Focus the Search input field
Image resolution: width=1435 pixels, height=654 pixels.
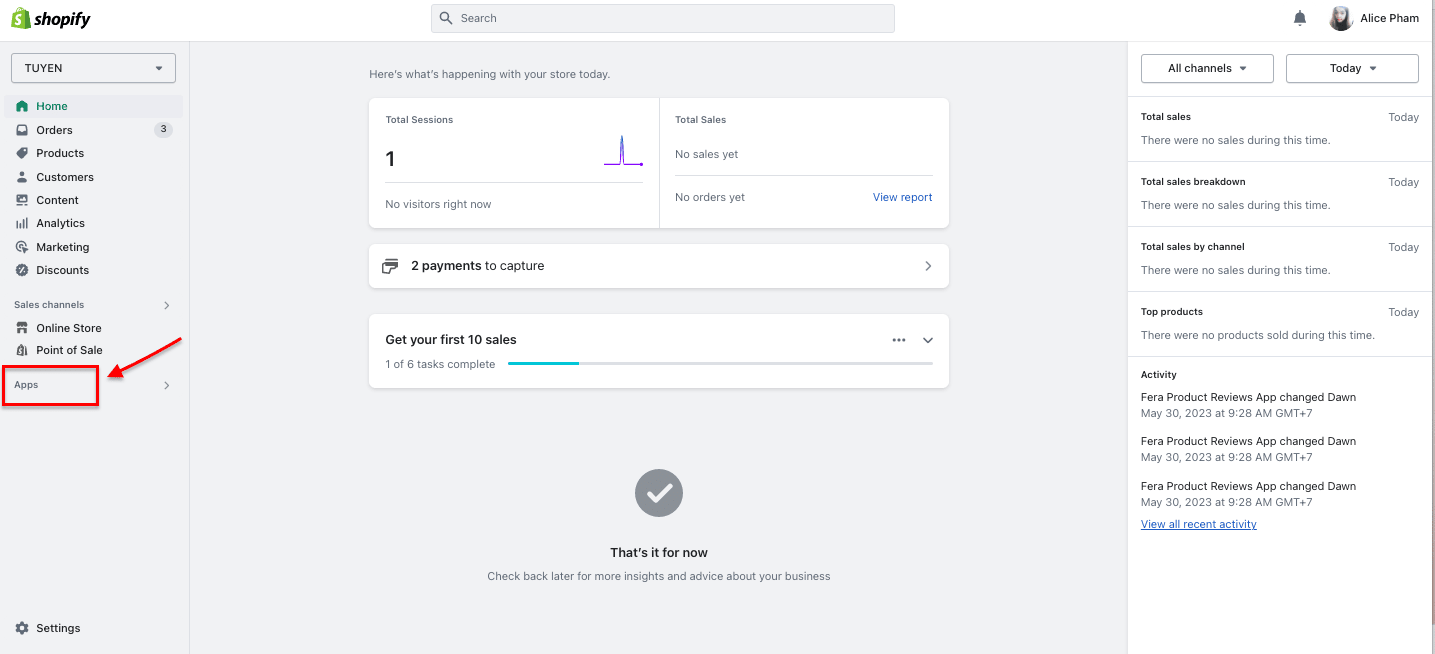pyautogui.click(x=663, y=18)
